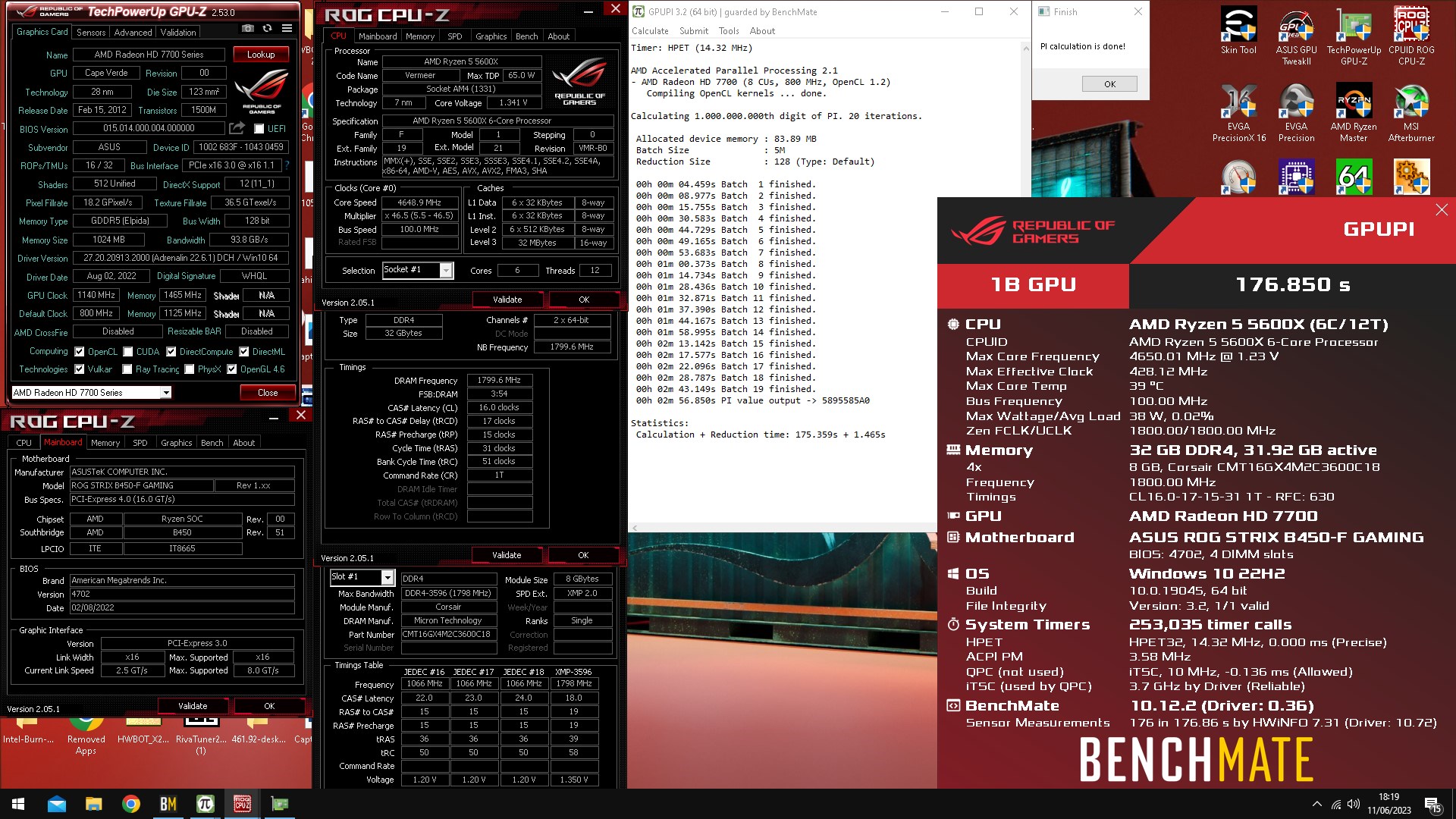Open File Explorer from the taskbar
The width and height of the screenshot is (1456, 819).
93,804
